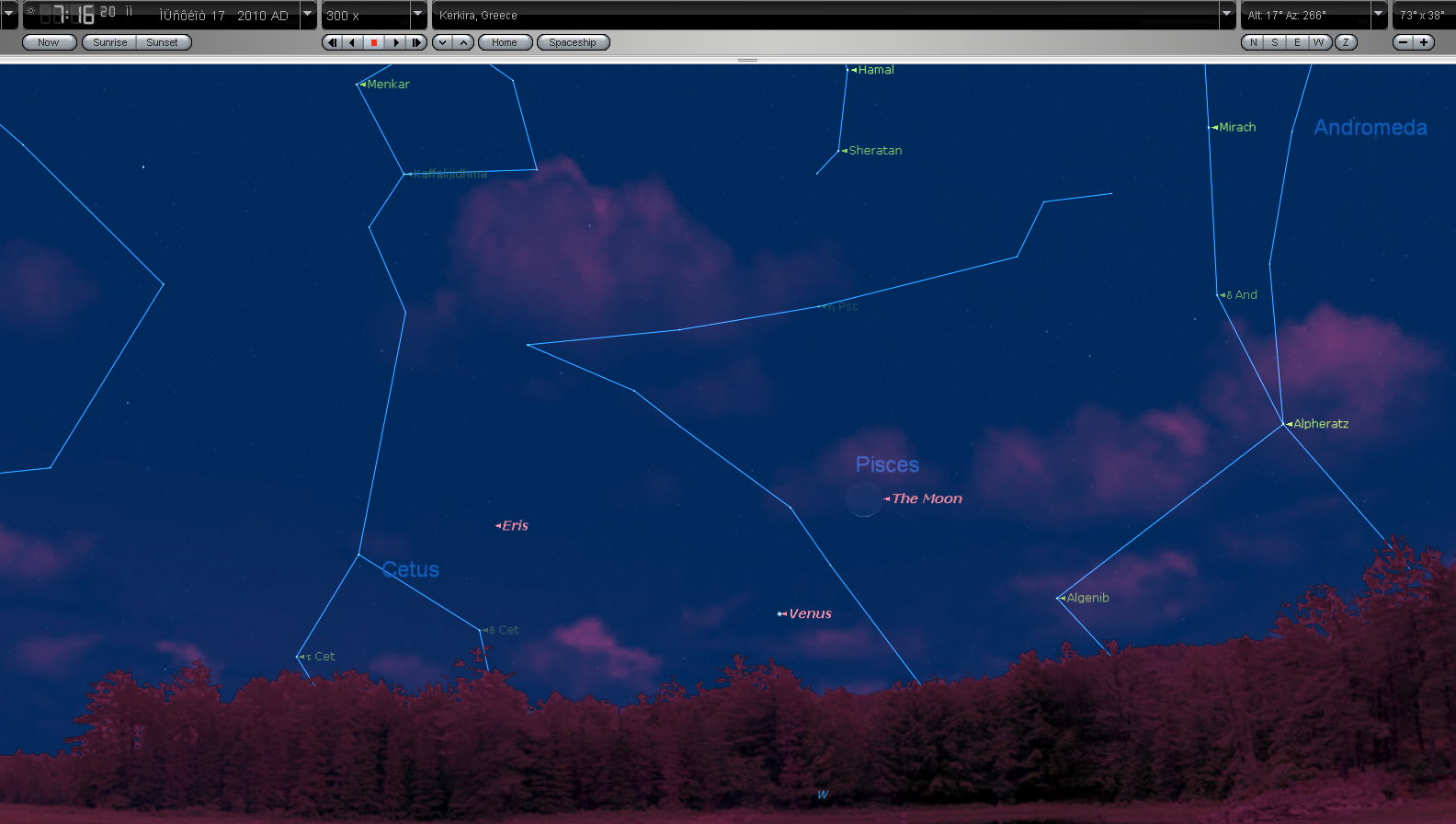
Task: Select the star Hamal
Action: tap(847, 70)
